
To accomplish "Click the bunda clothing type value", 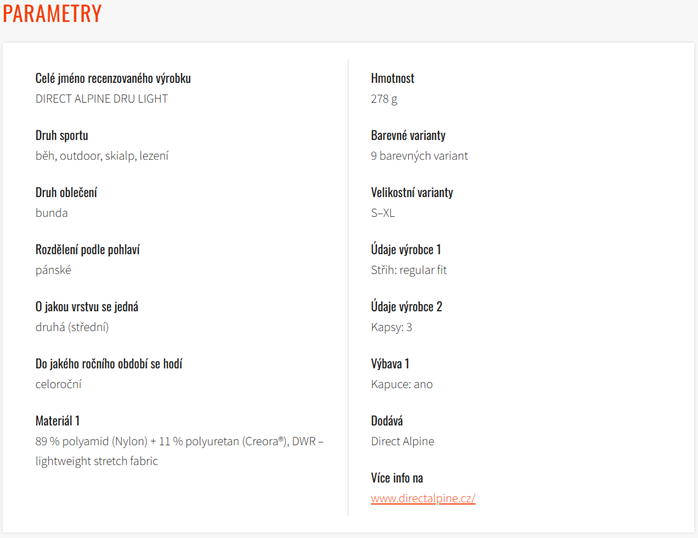I will [52, 213].
